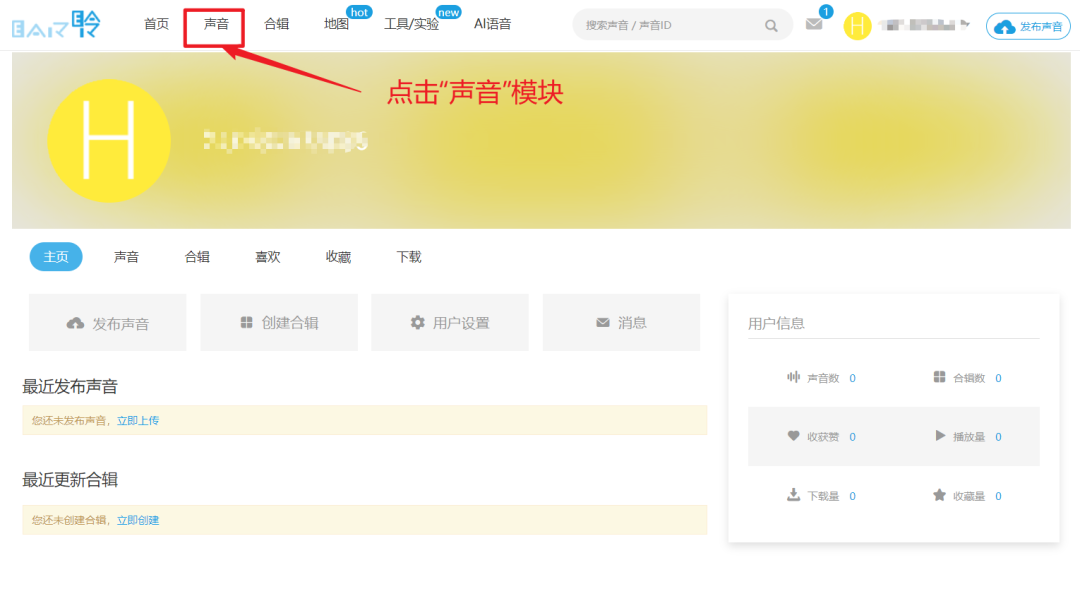
Task: Click the 创建合辑 button
Action: coord(278,322)
